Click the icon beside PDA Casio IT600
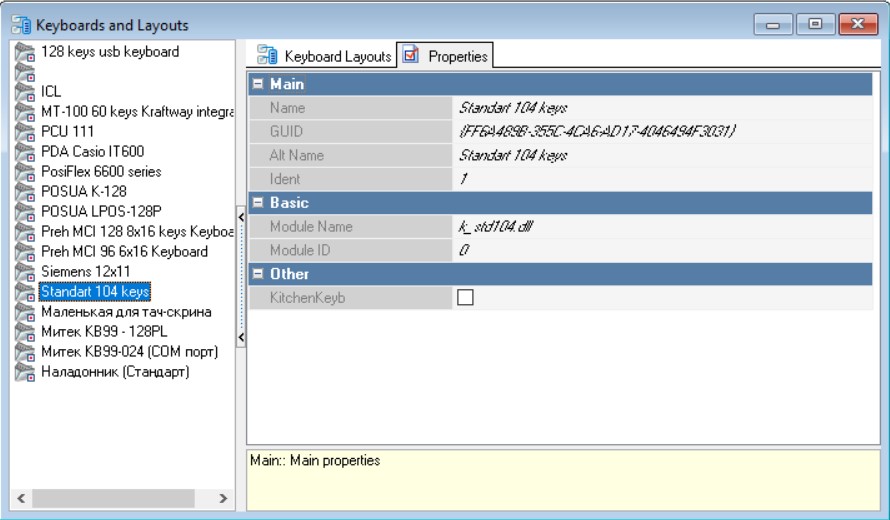 click(x=25, y=151)
